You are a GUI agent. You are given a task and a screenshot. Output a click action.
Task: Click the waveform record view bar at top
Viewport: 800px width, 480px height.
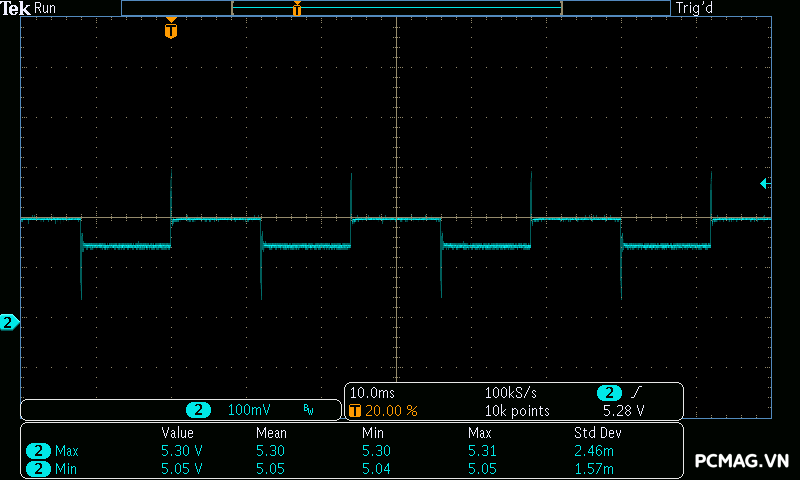[x=395, y=8]
